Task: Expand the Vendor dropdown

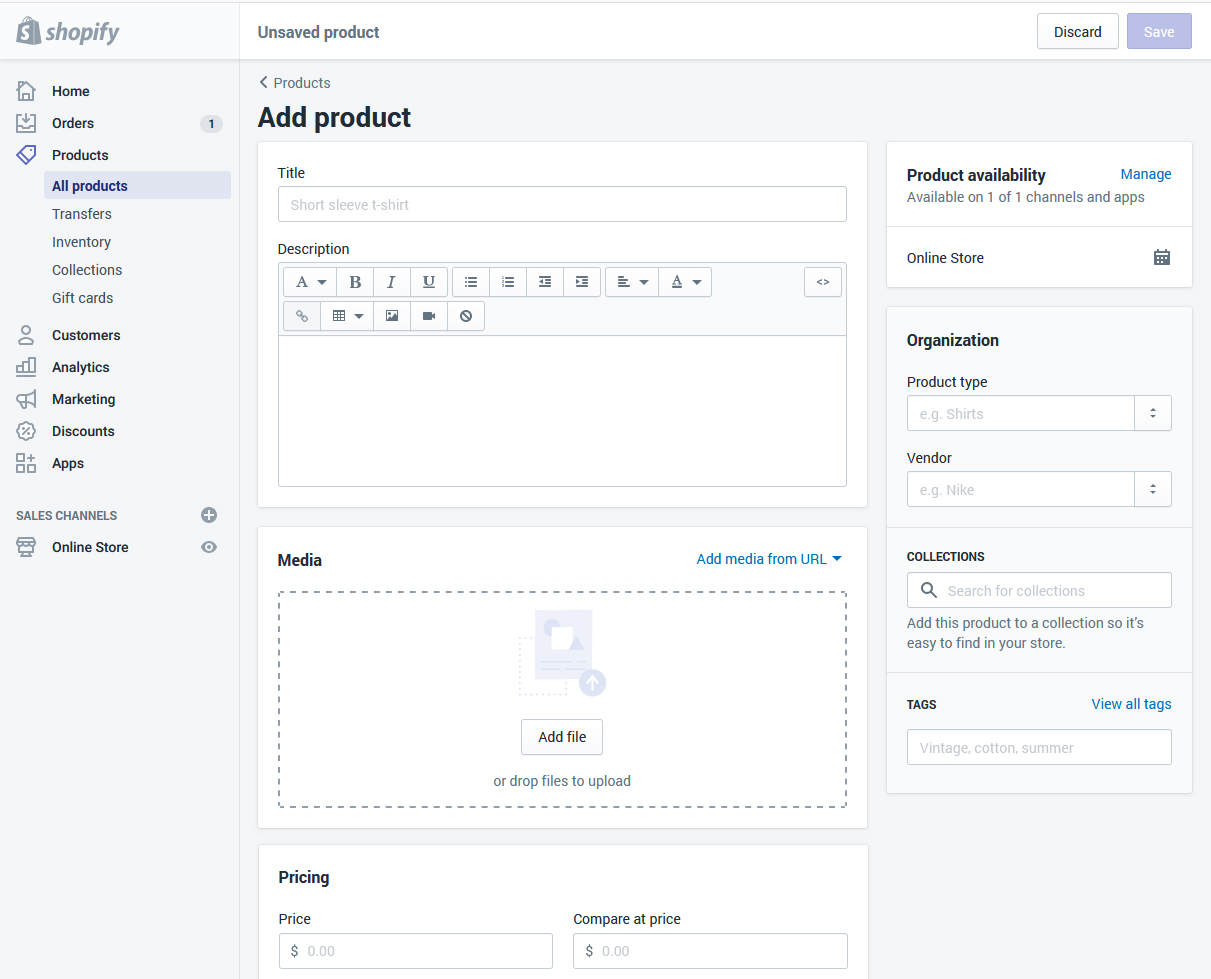Action: click(x=1152, y=489)
